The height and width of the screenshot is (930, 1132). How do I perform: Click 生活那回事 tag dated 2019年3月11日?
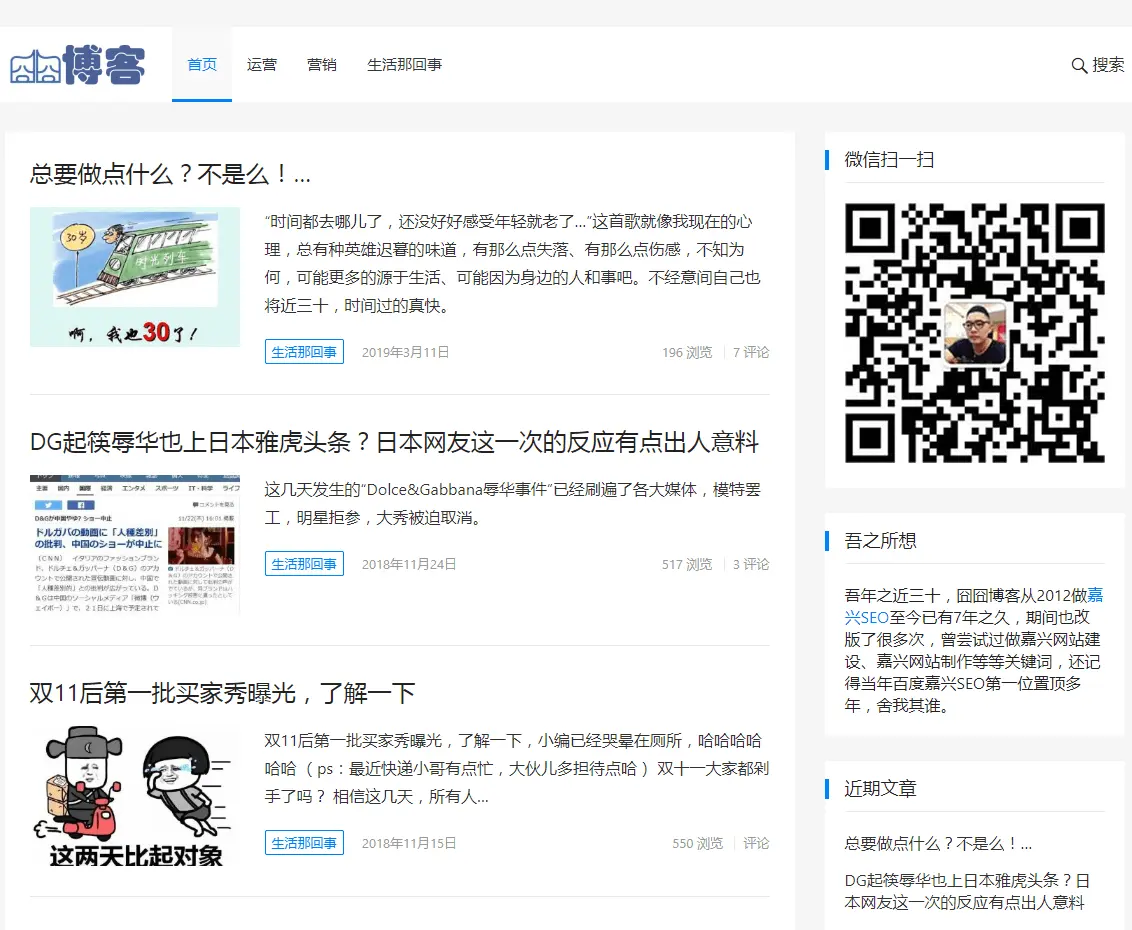(x=304, y=352)
